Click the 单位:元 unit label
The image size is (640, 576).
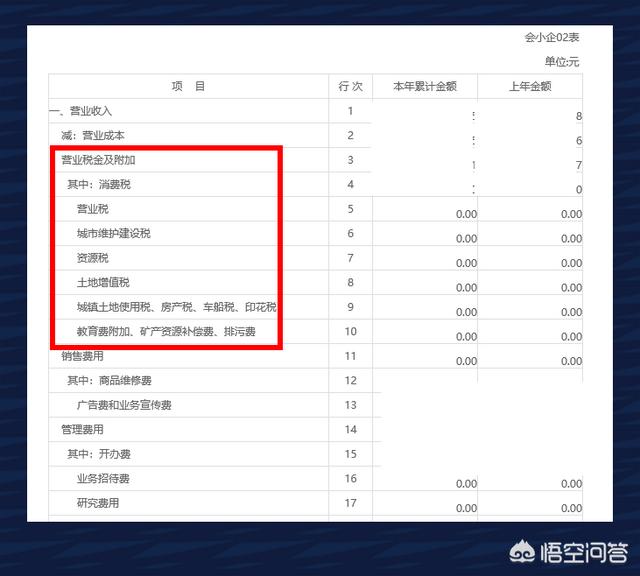tap(562, 62)
